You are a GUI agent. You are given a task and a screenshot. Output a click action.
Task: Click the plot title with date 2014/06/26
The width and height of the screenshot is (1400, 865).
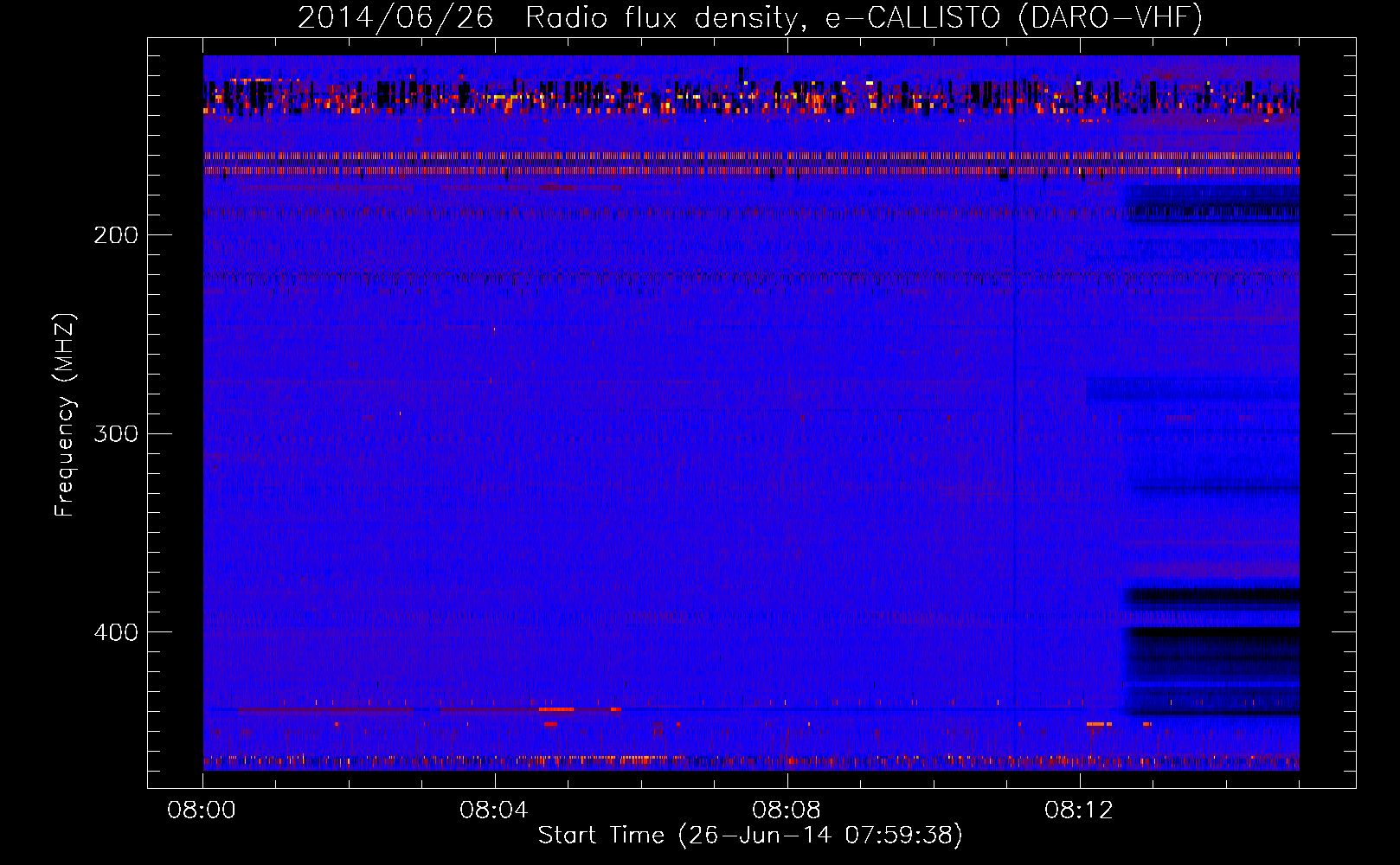point(750,17)
